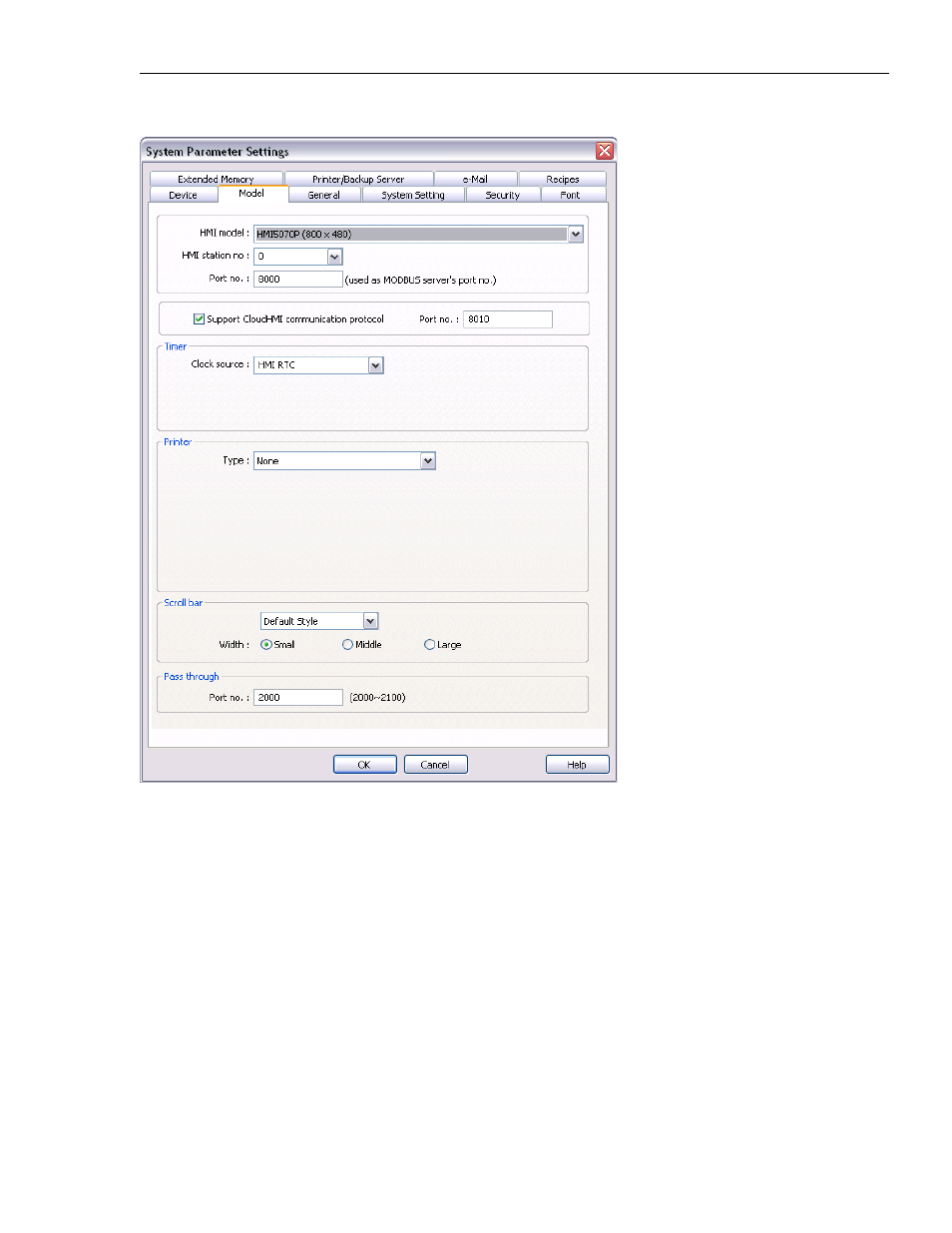This screenshot has height=1233, width=952.
Task: Open the Scroll bar Default Style dropdown
Action: point(371,621)
